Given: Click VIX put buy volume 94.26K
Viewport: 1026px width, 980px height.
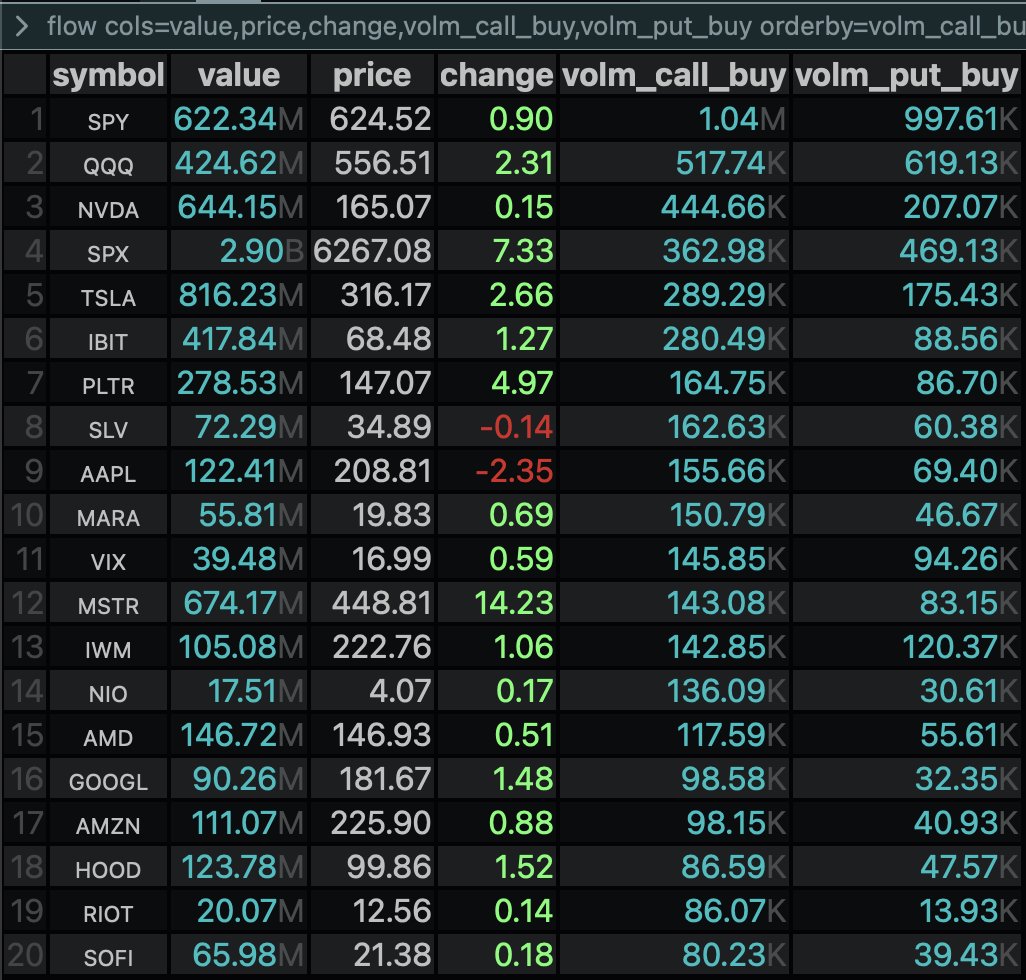Looking at the screenshot, I should click(966, 559).
